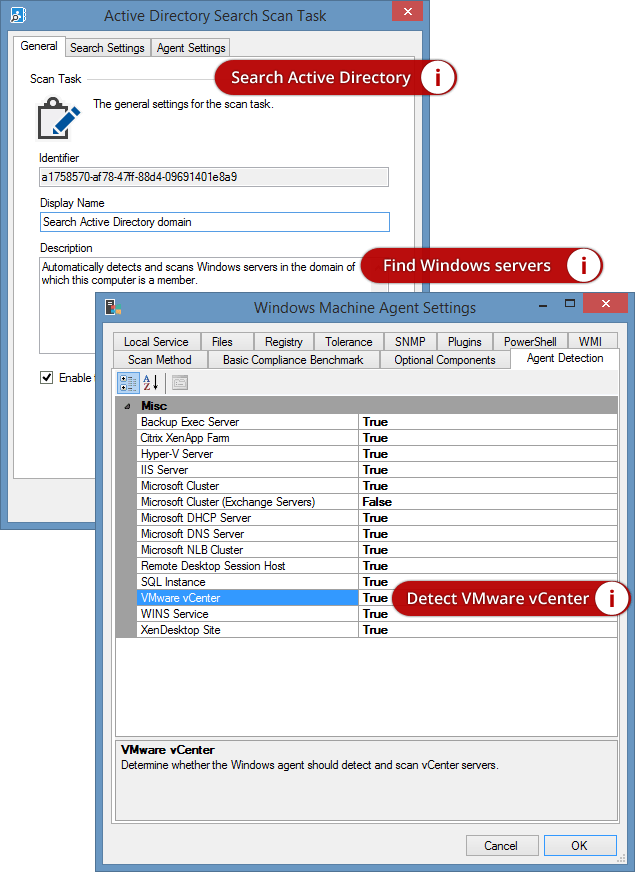
Task: Click the Identifier field
Action: [214, 177]
